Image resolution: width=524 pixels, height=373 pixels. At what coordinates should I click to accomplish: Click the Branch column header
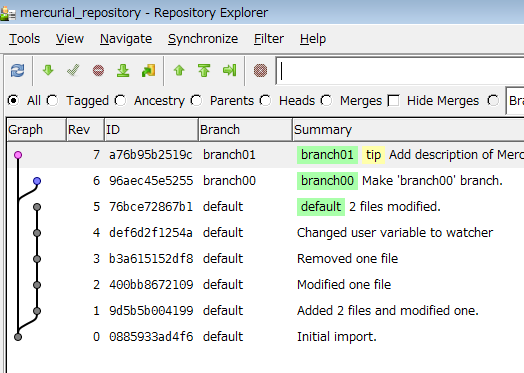245,129
